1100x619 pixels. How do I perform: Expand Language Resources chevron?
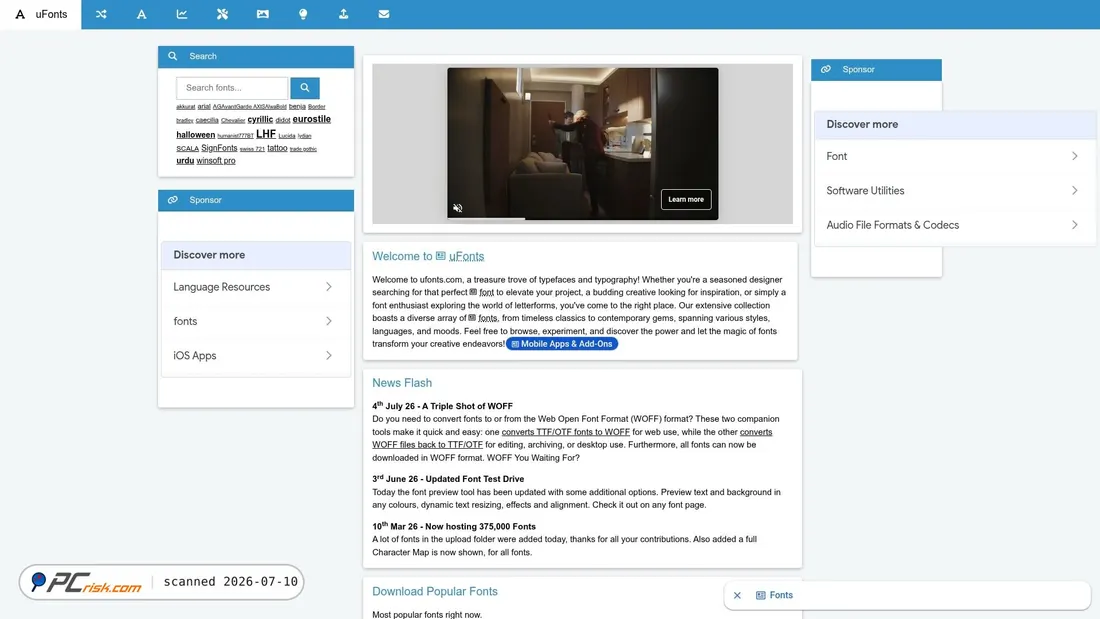pos(328,287)
